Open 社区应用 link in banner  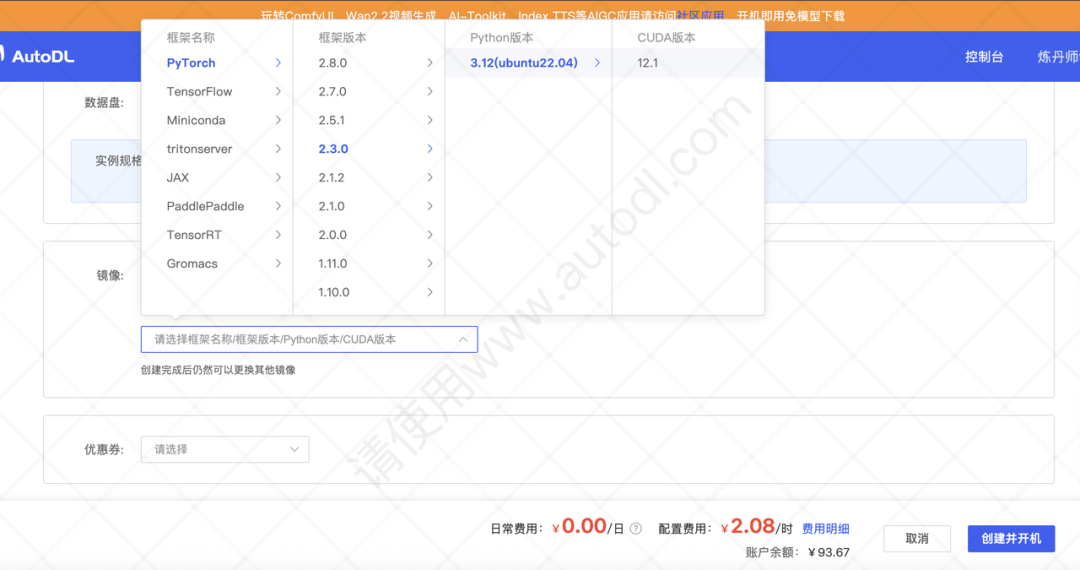pos(700,16)
